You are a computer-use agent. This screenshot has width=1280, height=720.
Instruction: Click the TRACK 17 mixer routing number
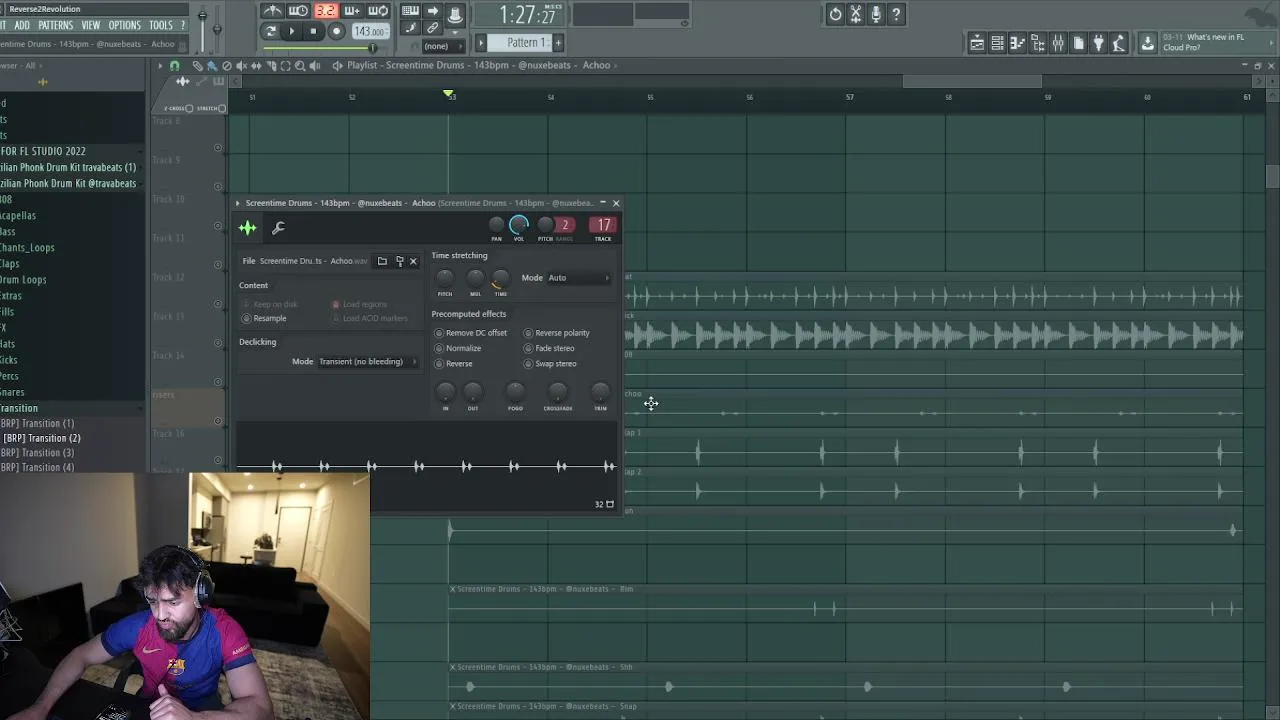pos(603,225)
